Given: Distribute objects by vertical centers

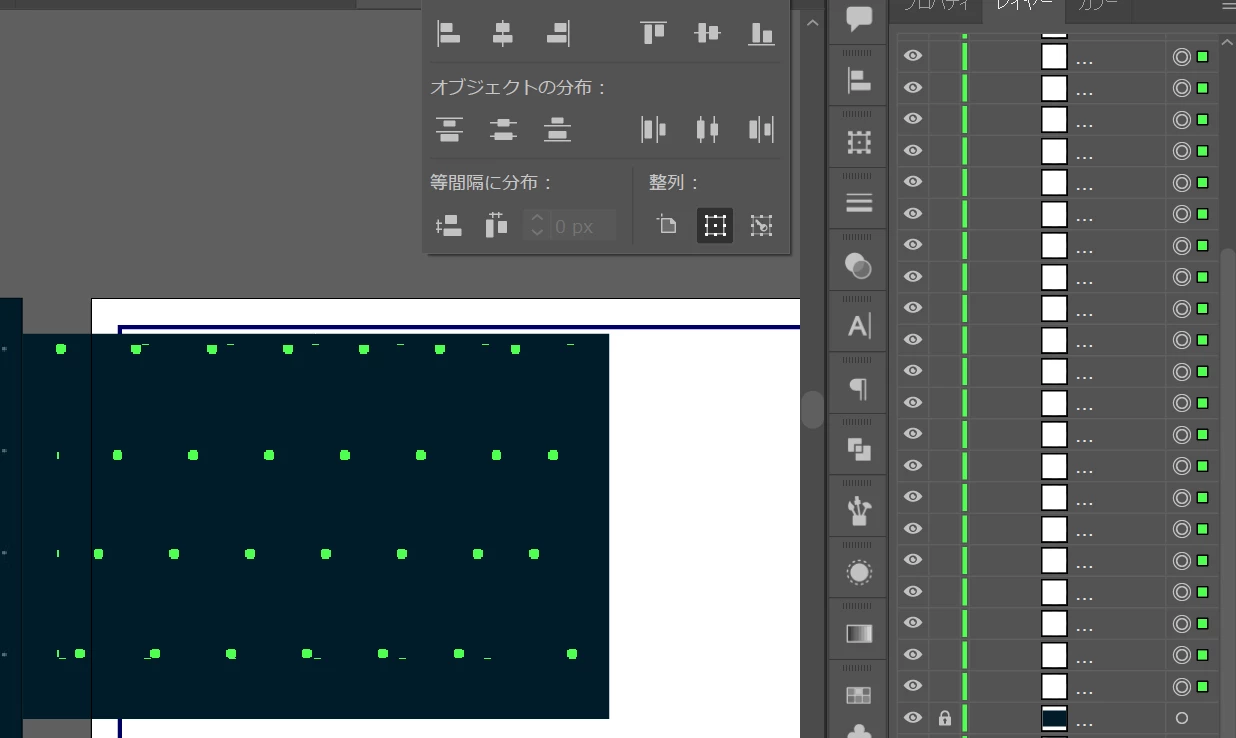Looking at the screenshot, I should pyautogui.click(x=503, y=129).
